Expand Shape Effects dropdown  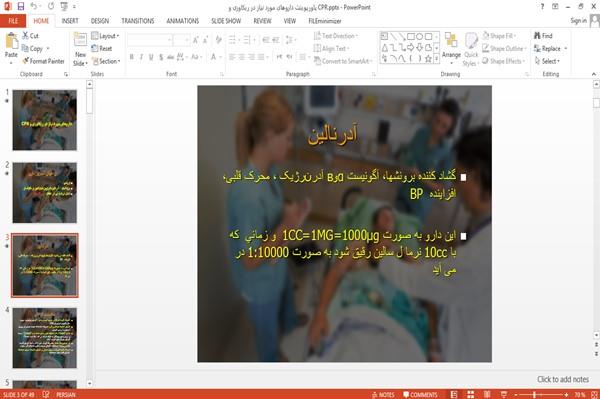tap(504, 61)
